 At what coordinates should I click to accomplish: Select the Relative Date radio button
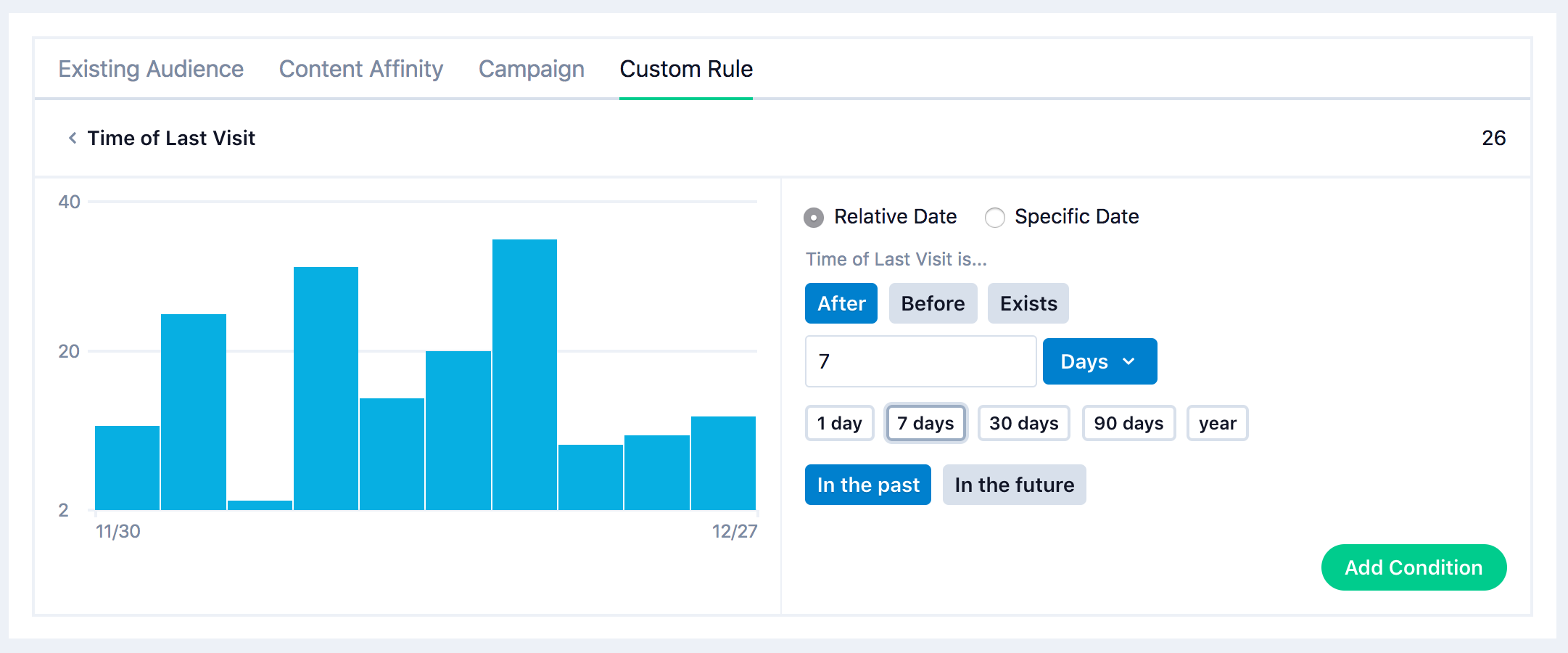pyautogui.click(x=814, y=217)
